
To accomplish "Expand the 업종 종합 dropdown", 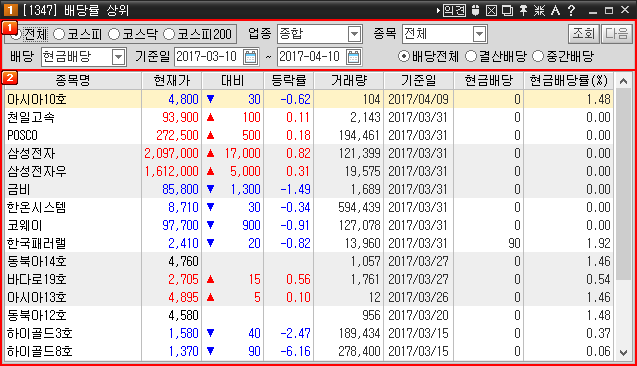I will pyautogui.click(x=354, y=34).
